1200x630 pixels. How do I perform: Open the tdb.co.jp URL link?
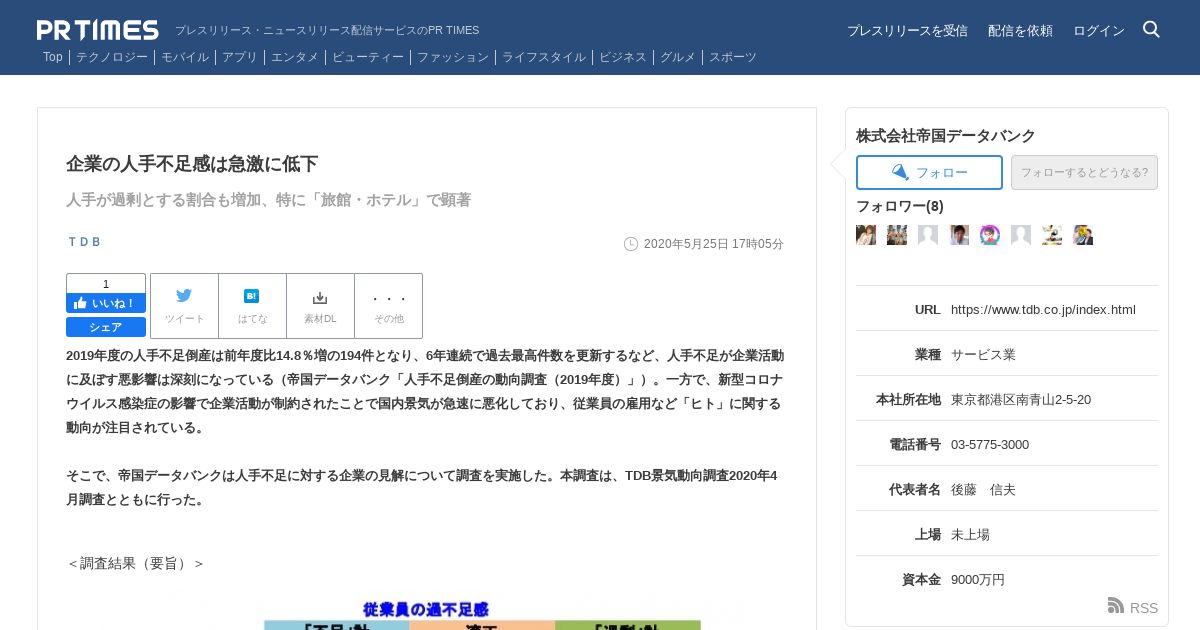[x=1043, y=309]
